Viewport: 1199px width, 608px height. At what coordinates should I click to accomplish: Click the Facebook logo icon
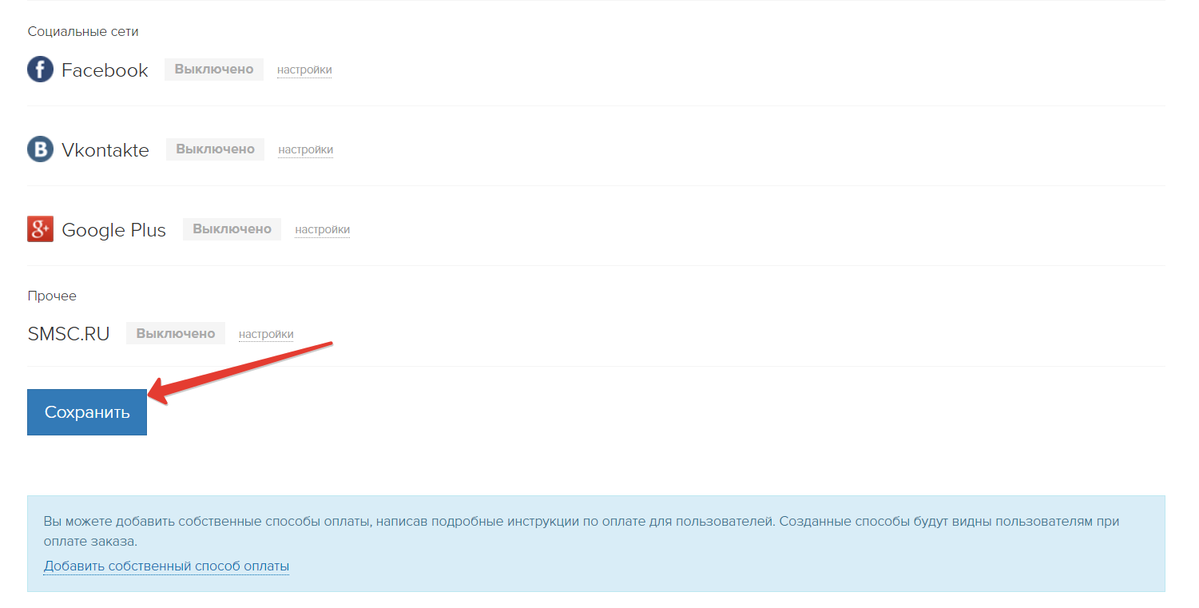coord(41,69)
